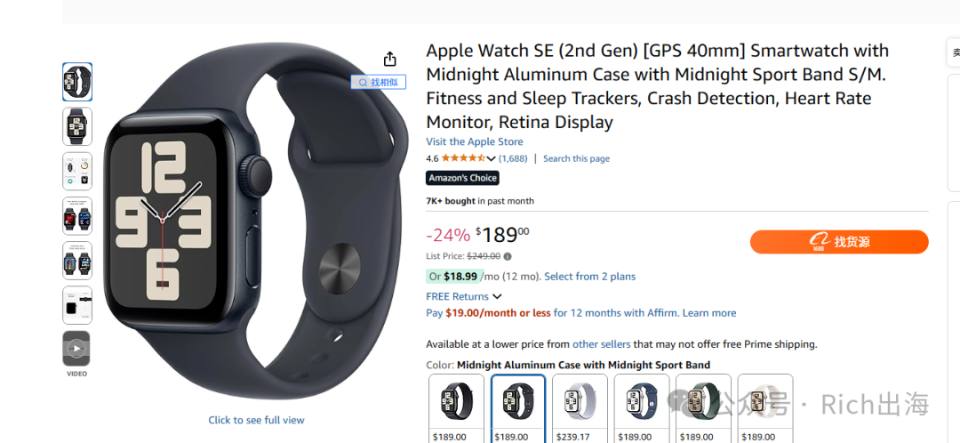Visit the Apple Store link
The width and height of the screenshot is (960, 443).
pos(474,142)
